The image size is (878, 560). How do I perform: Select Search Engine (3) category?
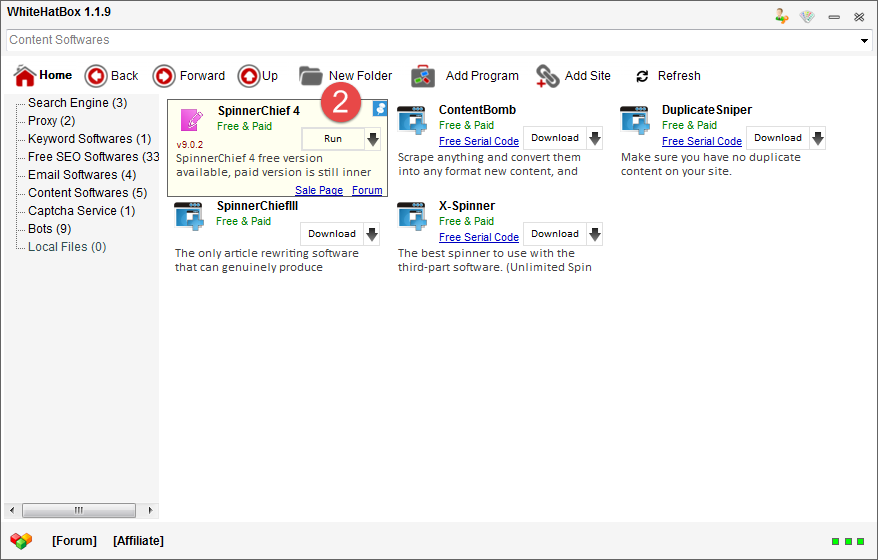point(78,103)
